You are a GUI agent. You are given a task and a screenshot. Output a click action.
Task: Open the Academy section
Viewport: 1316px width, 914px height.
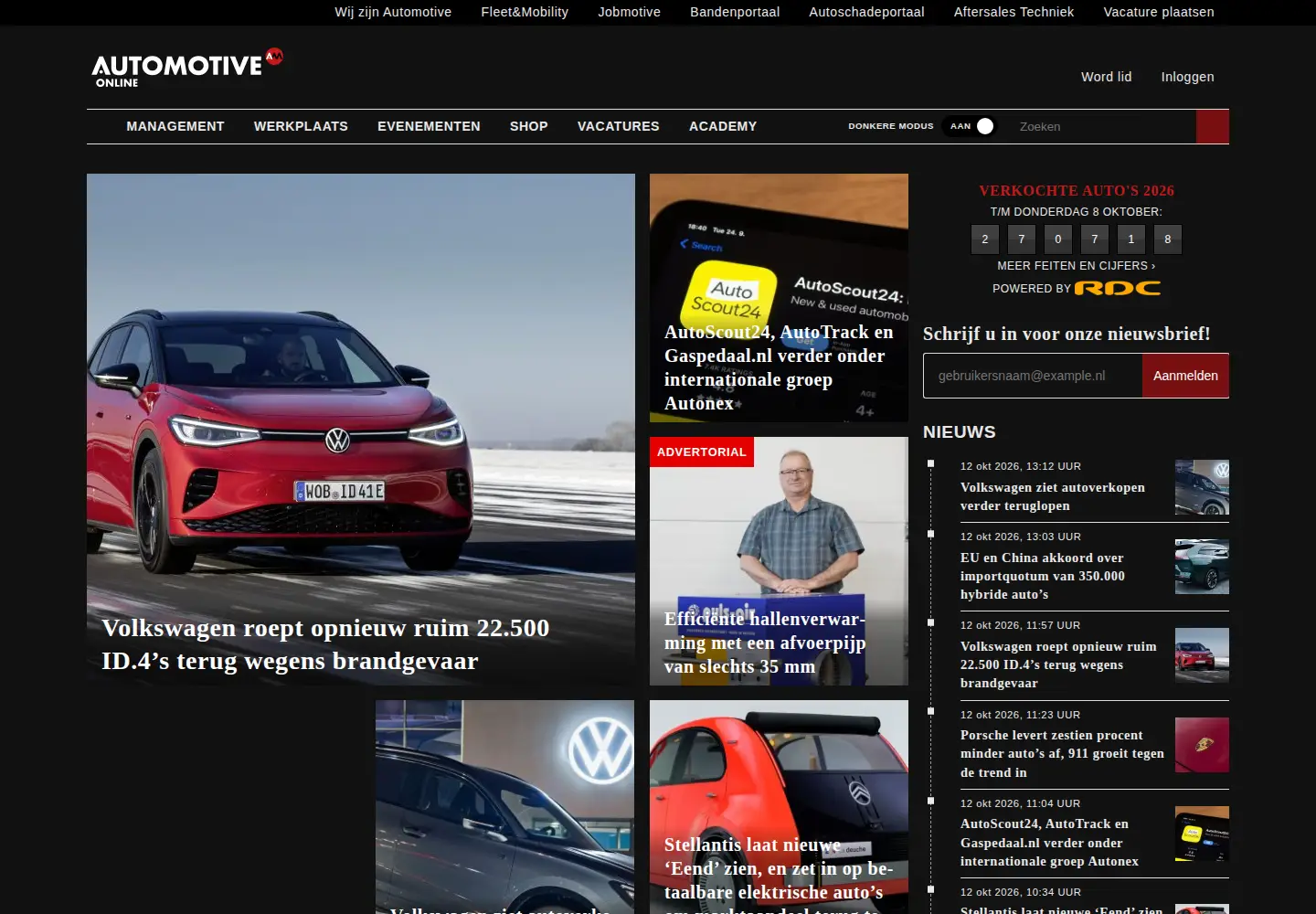723,126
